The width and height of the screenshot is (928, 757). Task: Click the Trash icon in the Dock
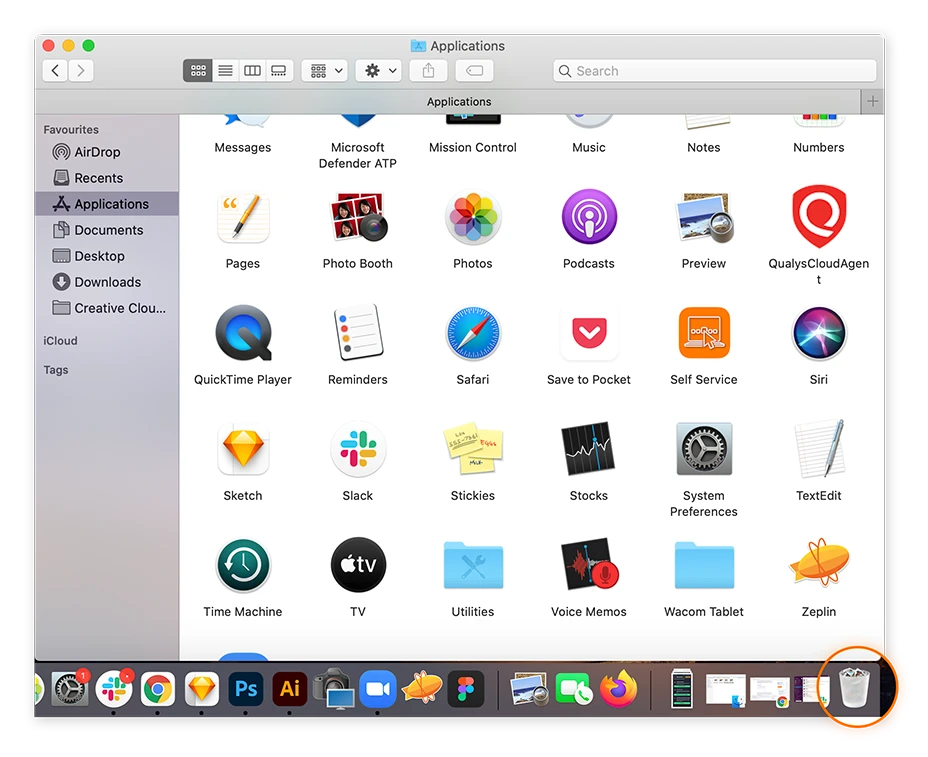pos(854,688)
